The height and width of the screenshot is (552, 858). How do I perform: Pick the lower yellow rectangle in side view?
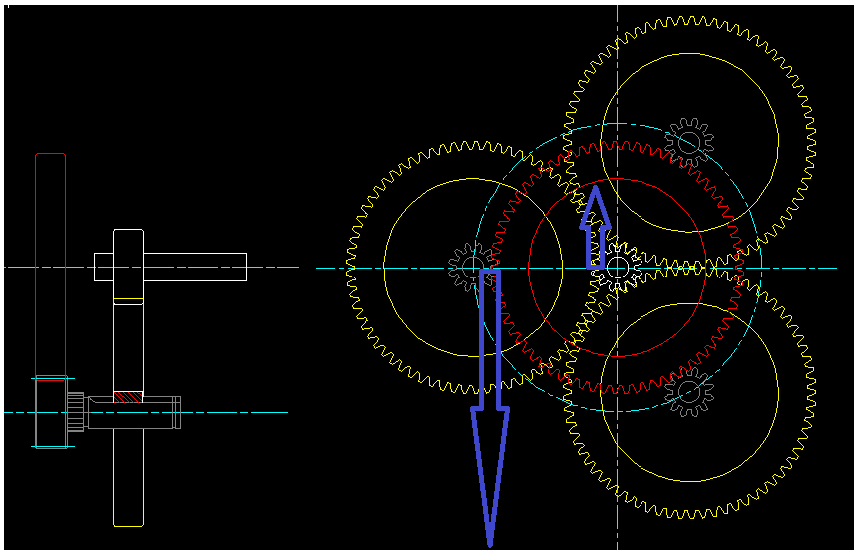(x=129, y=478)
